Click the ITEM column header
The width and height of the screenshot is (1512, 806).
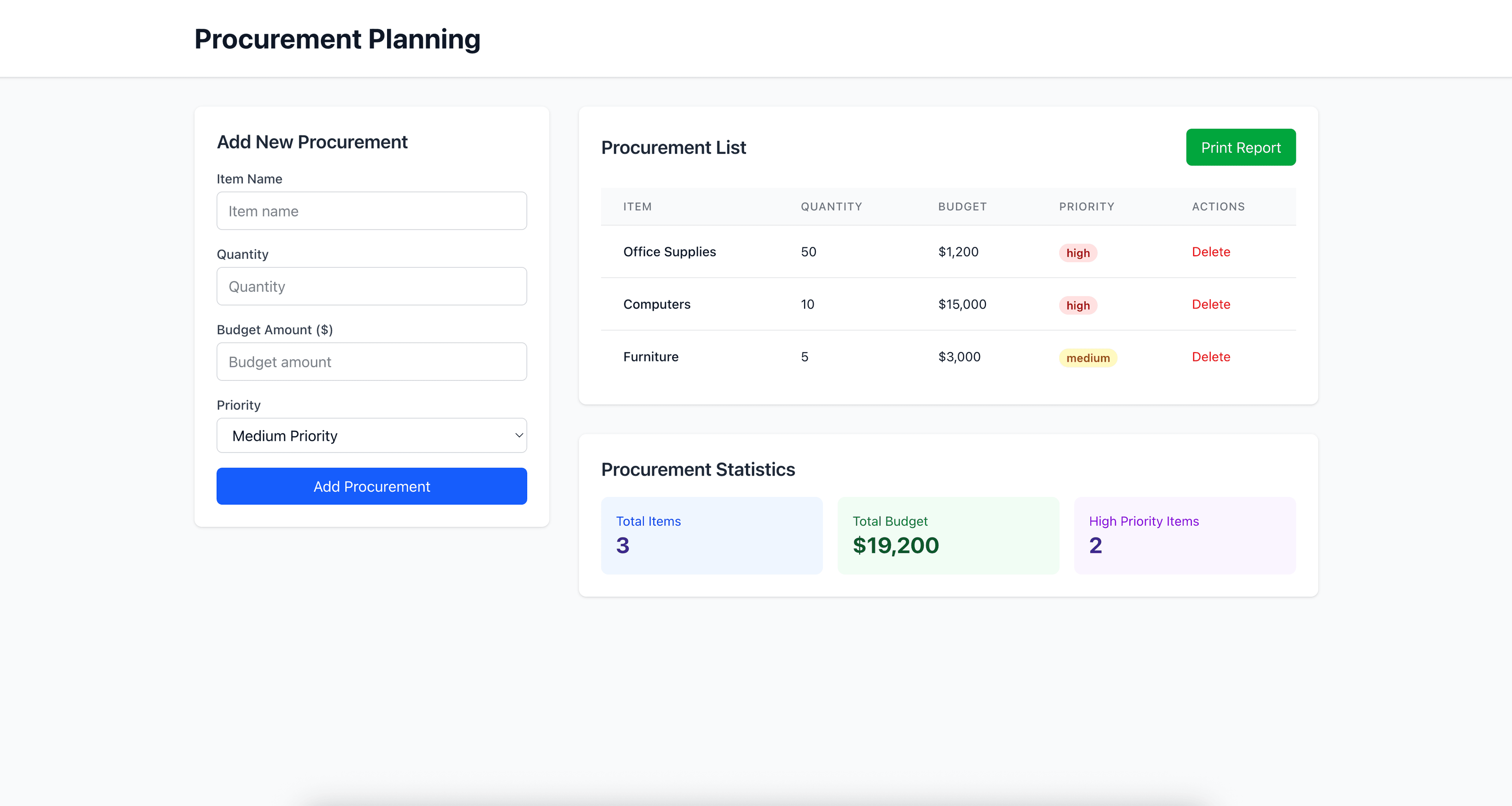(637, 207)
